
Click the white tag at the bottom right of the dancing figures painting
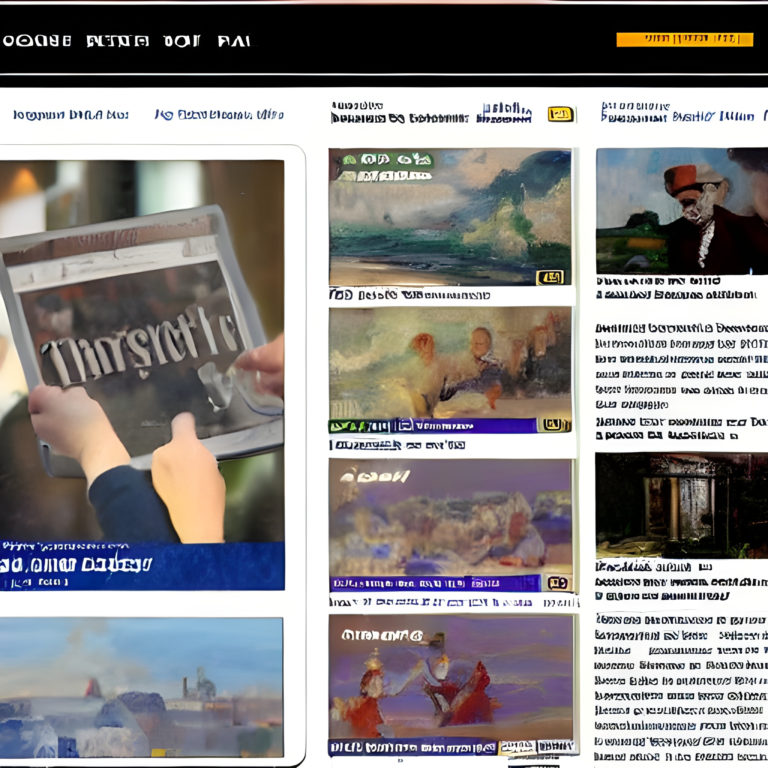[x=555, y=747]
